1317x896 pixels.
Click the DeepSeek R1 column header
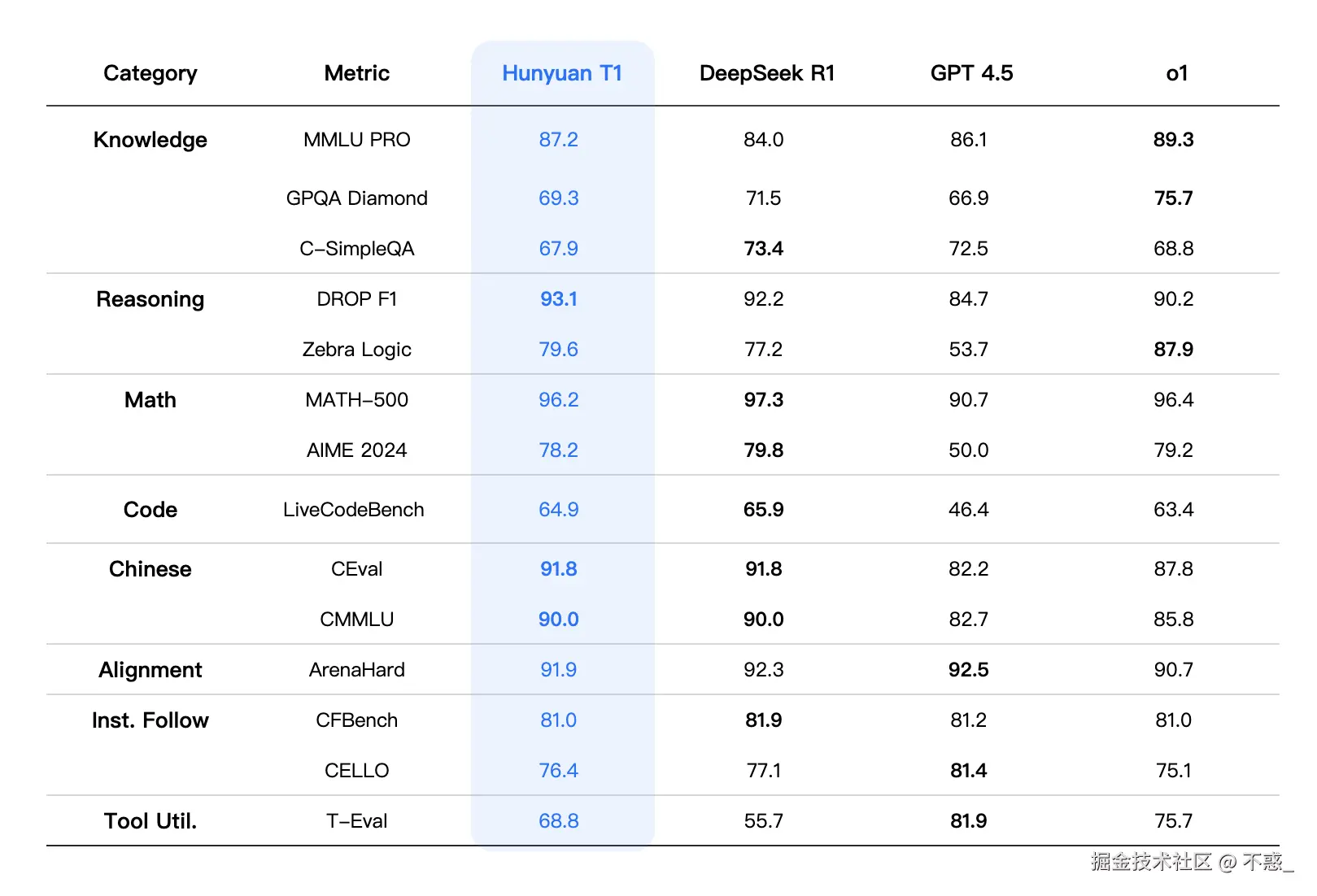[x=767, y=73]
